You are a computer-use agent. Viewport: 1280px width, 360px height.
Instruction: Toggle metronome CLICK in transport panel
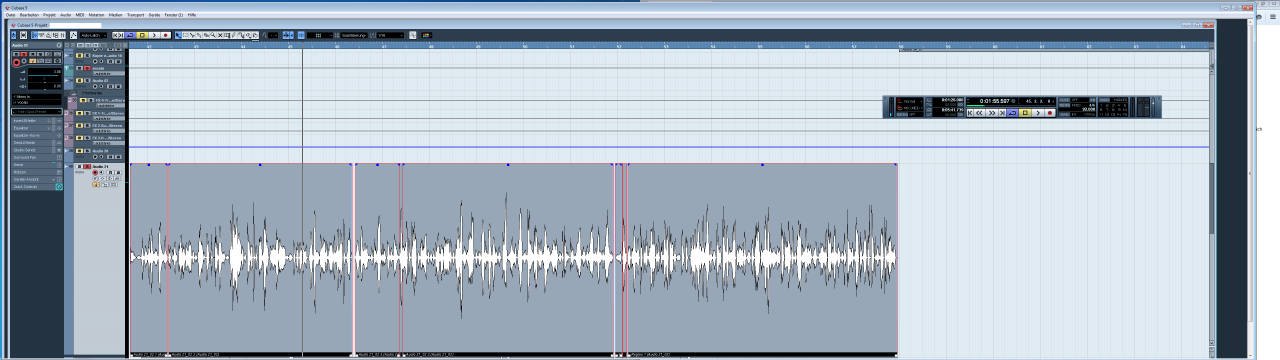(1064, 100)
